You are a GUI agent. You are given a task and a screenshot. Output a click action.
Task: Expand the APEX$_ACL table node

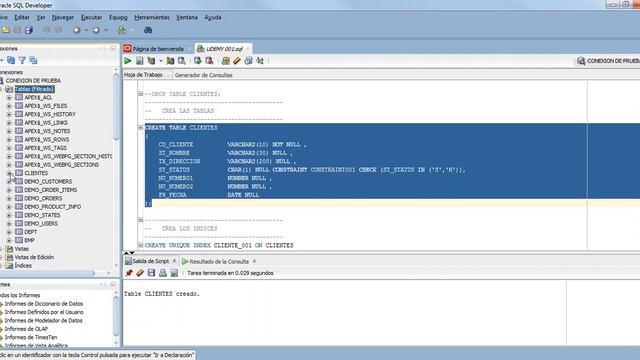point(9,98)
